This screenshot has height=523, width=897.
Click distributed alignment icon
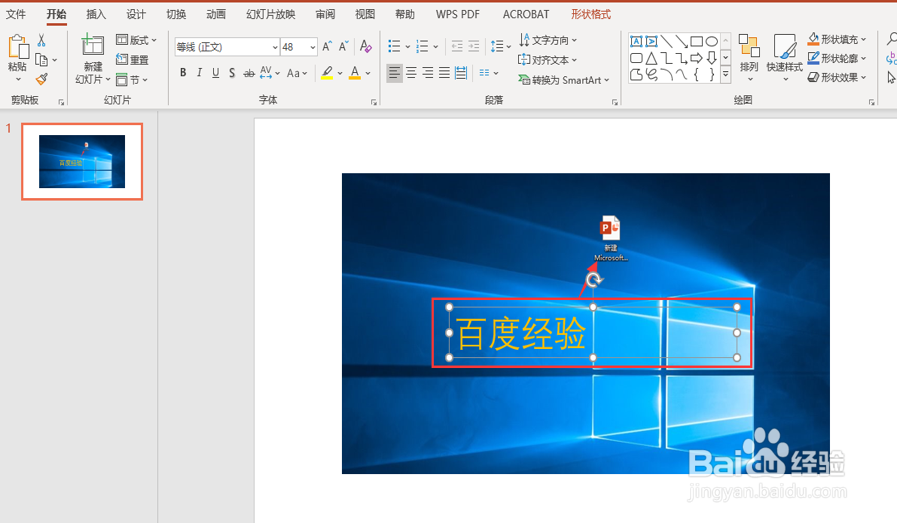tap(461, 73)
